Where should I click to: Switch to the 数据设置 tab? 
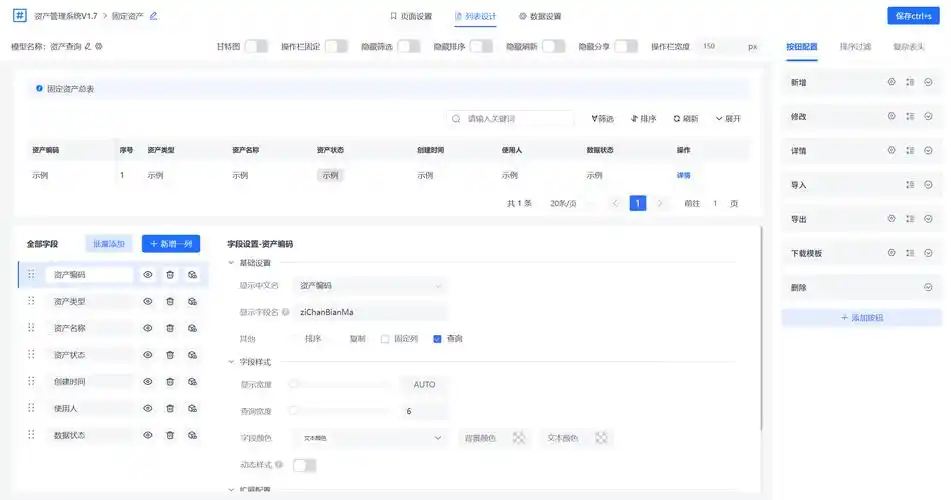[540, 16]
